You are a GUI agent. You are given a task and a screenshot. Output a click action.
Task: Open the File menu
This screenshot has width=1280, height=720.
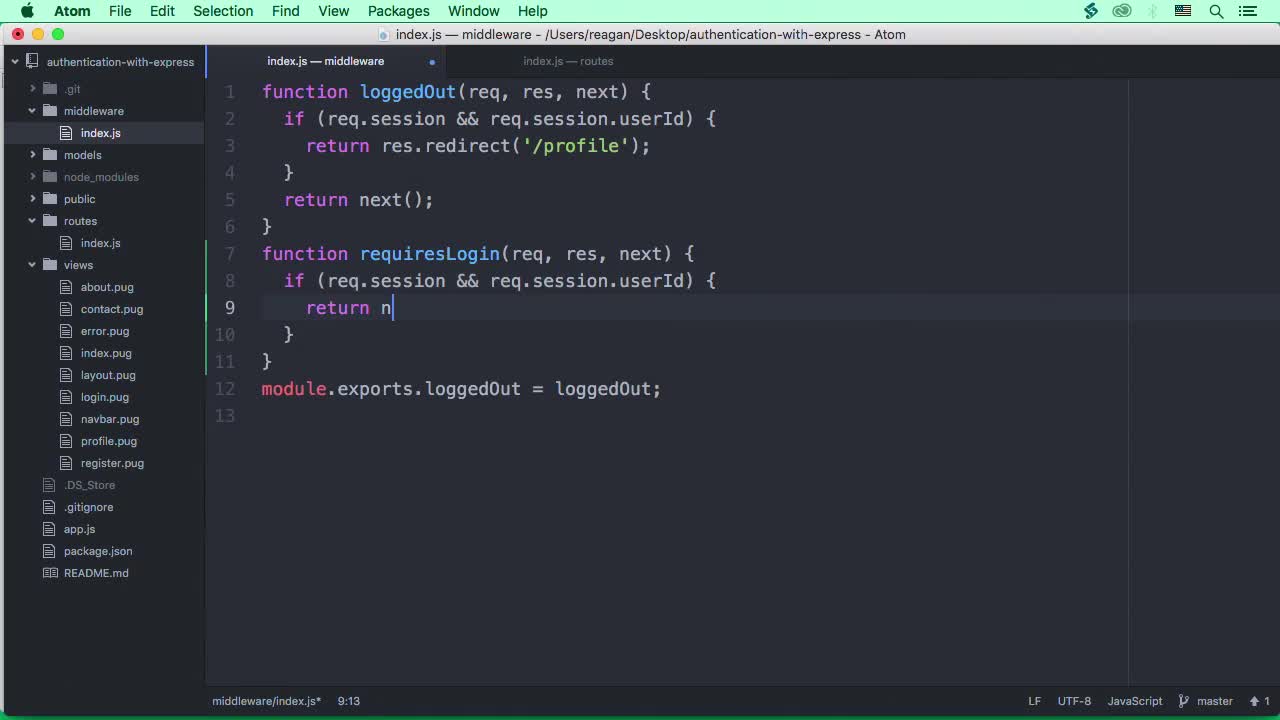(120, 11)
